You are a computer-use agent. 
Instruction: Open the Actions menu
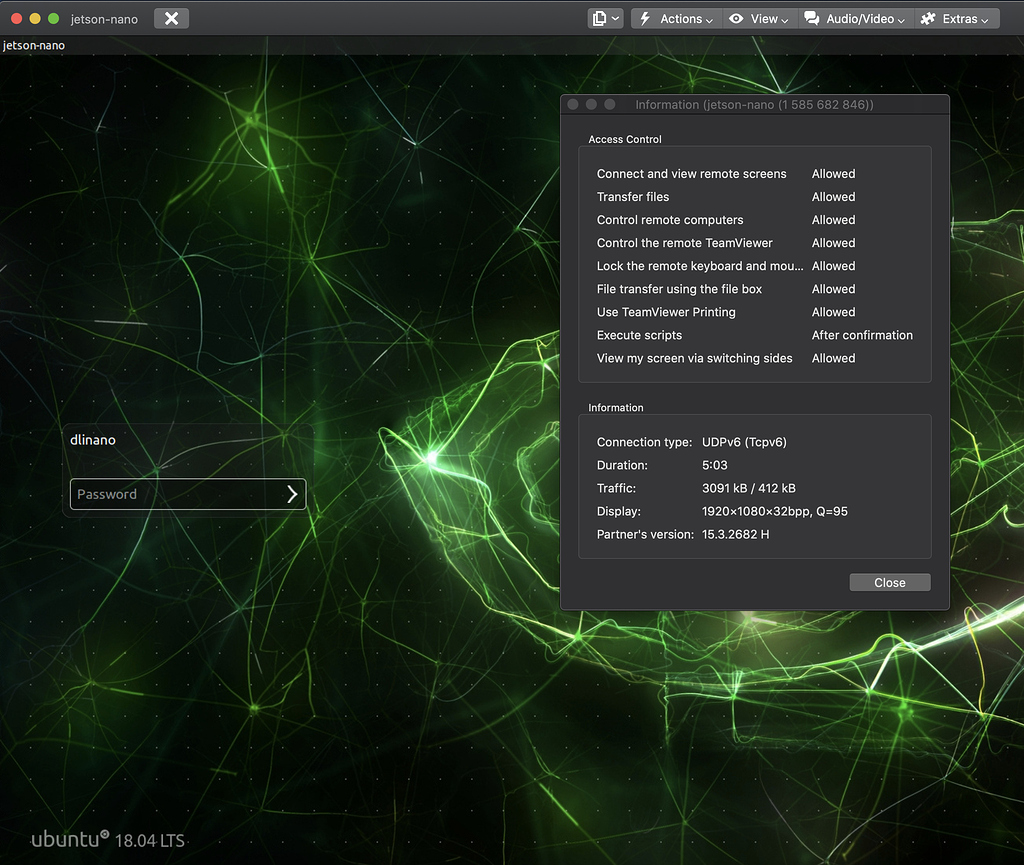click(677, 18)
